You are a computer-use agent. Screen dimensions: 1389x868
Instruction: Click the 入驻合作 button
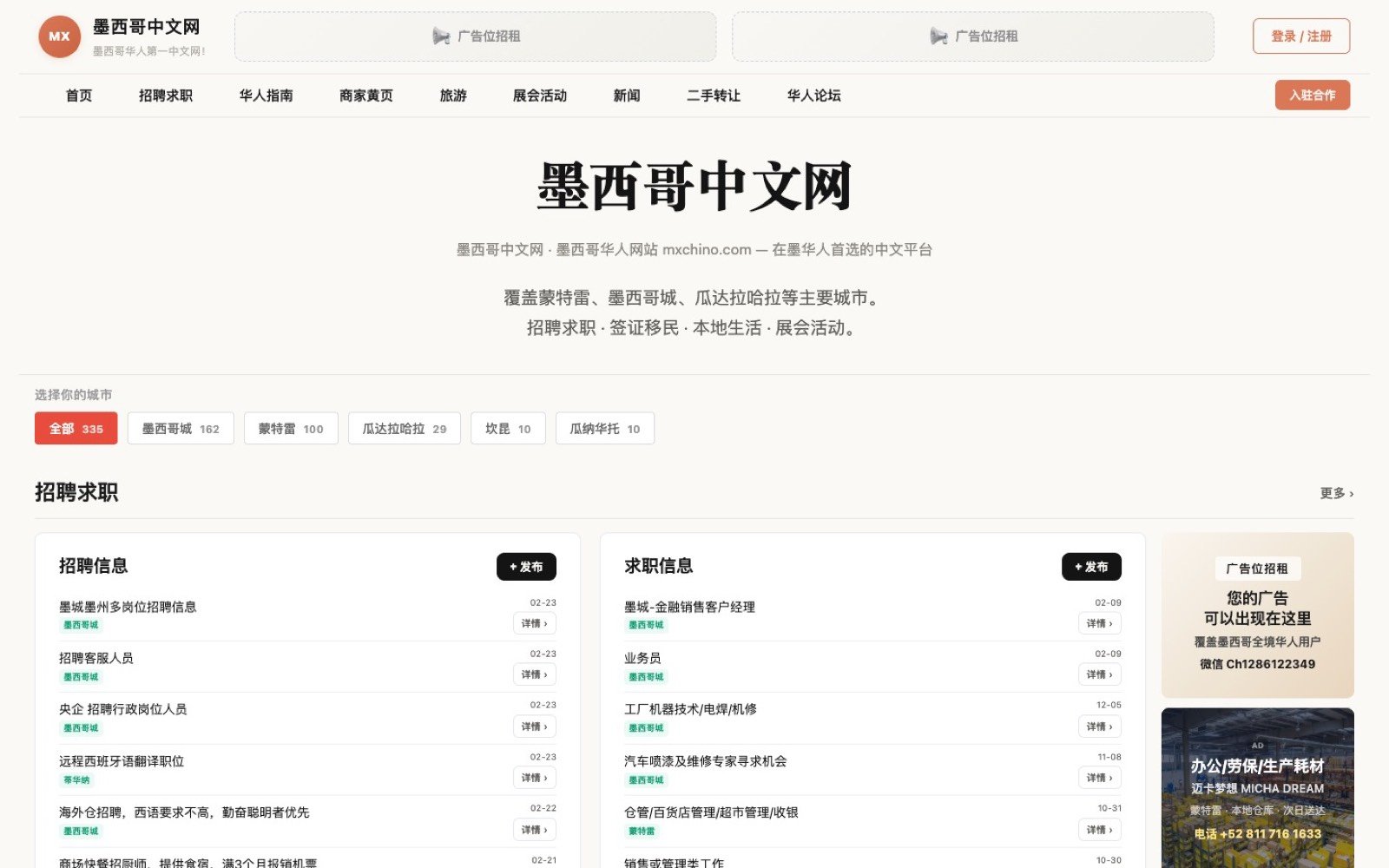(1312, 95)
